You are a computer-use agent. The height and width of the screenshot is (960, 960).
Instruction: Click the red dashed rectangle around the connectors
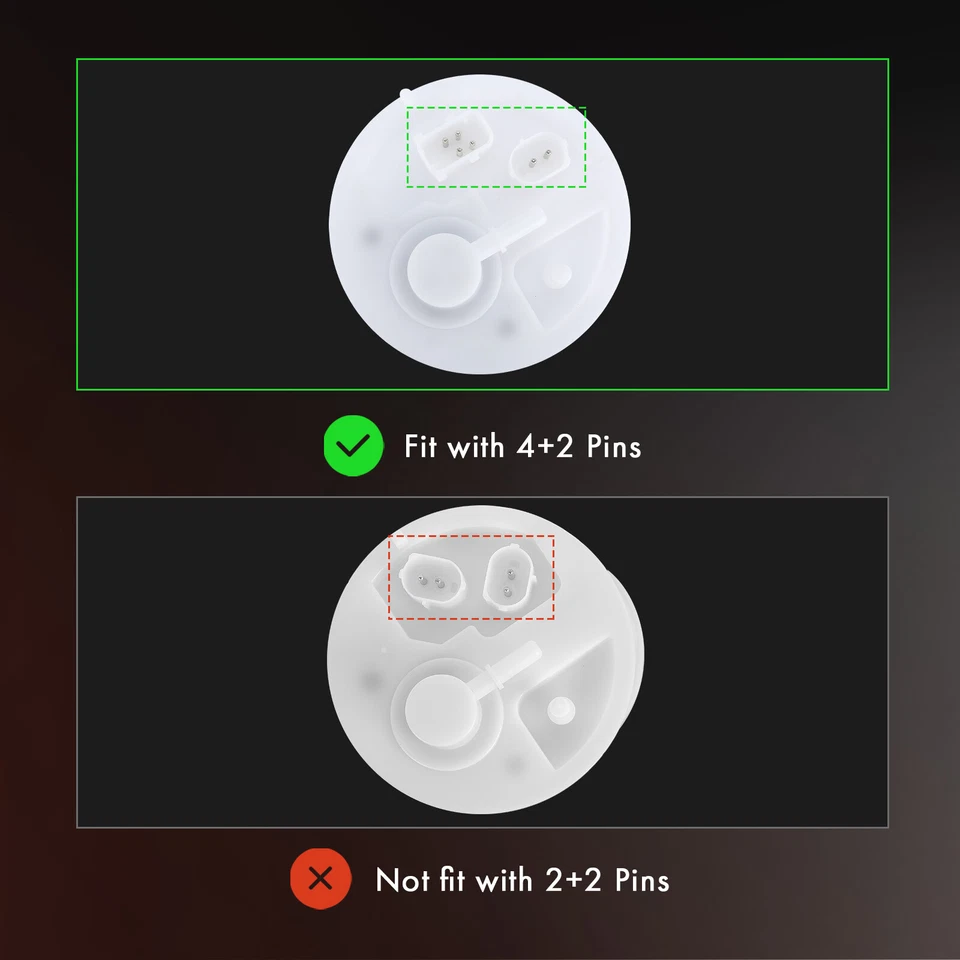pyautogui.click(x=471, y=577)
